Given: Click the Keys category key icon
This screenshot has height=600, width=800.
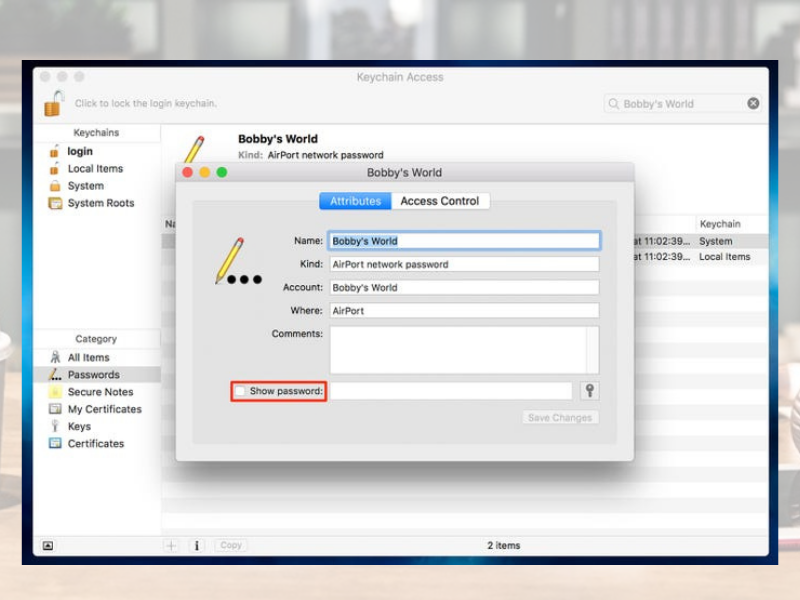Looking at the screenshot, I should click(x=55, y=426).
